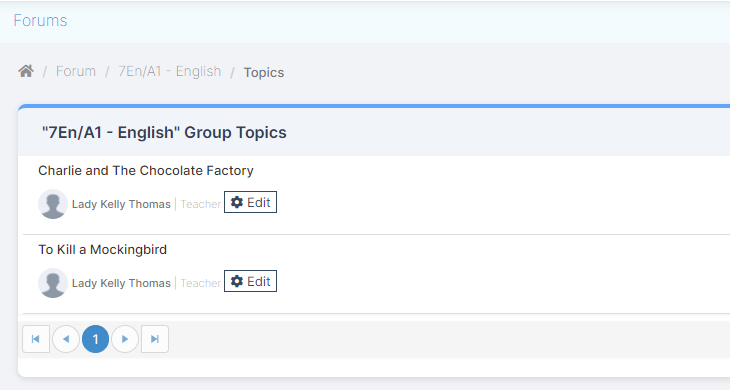
Task: Open 7En/A1 - English breadcrumb link
Action: [x=169, y=71]
